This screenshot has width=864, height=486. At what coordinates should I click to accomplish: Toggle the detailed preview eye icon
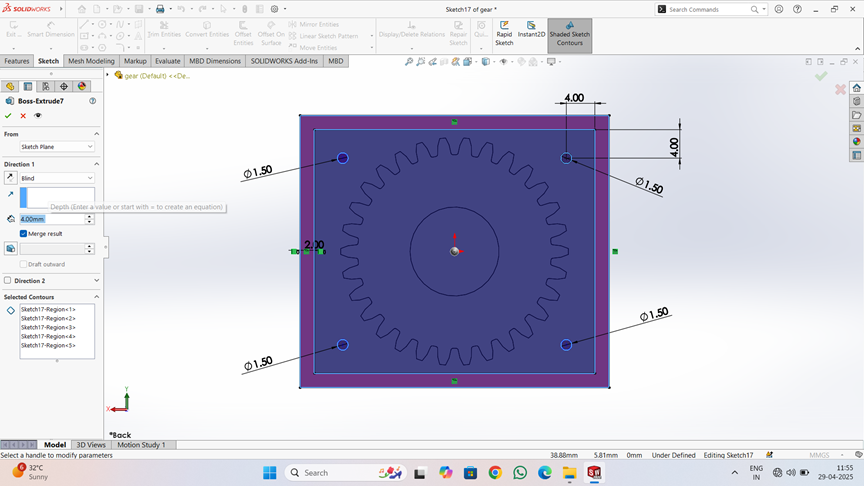click(x=37, y=116)
